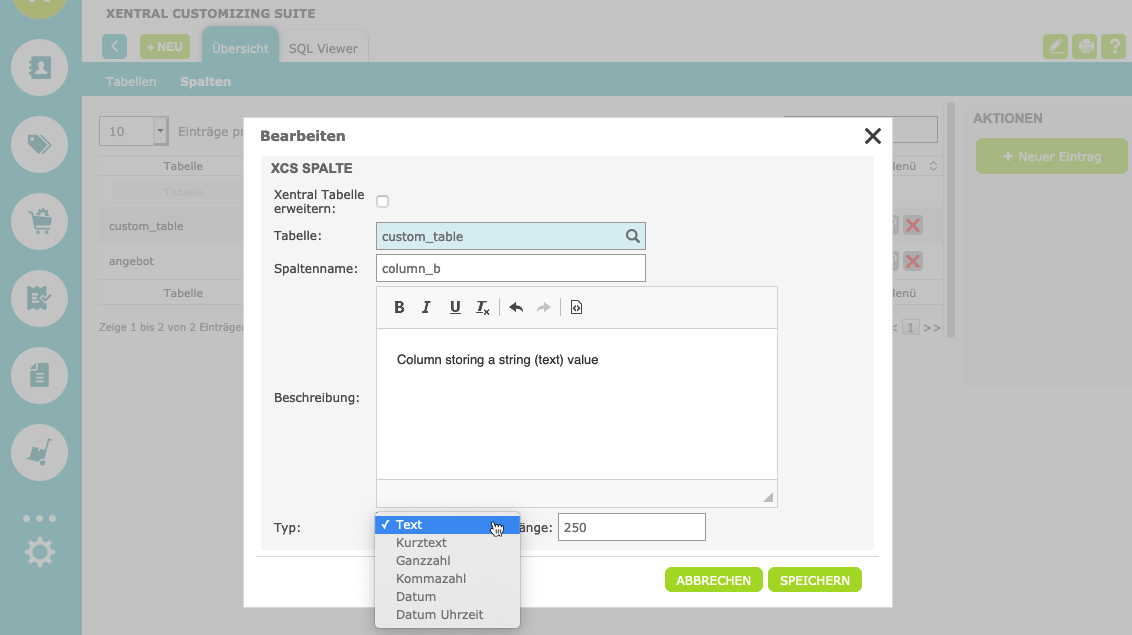Image resolution: width=1132 pixels, height=635 pixels.
Task: Select Kurztext from the Typ dropdown
Action: (421, 542)
